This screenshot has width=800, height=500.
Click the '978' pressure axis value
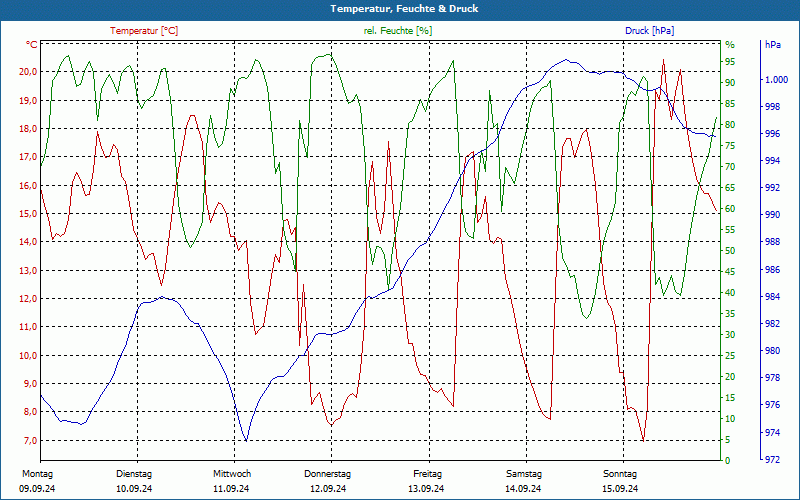coord(773,378)
